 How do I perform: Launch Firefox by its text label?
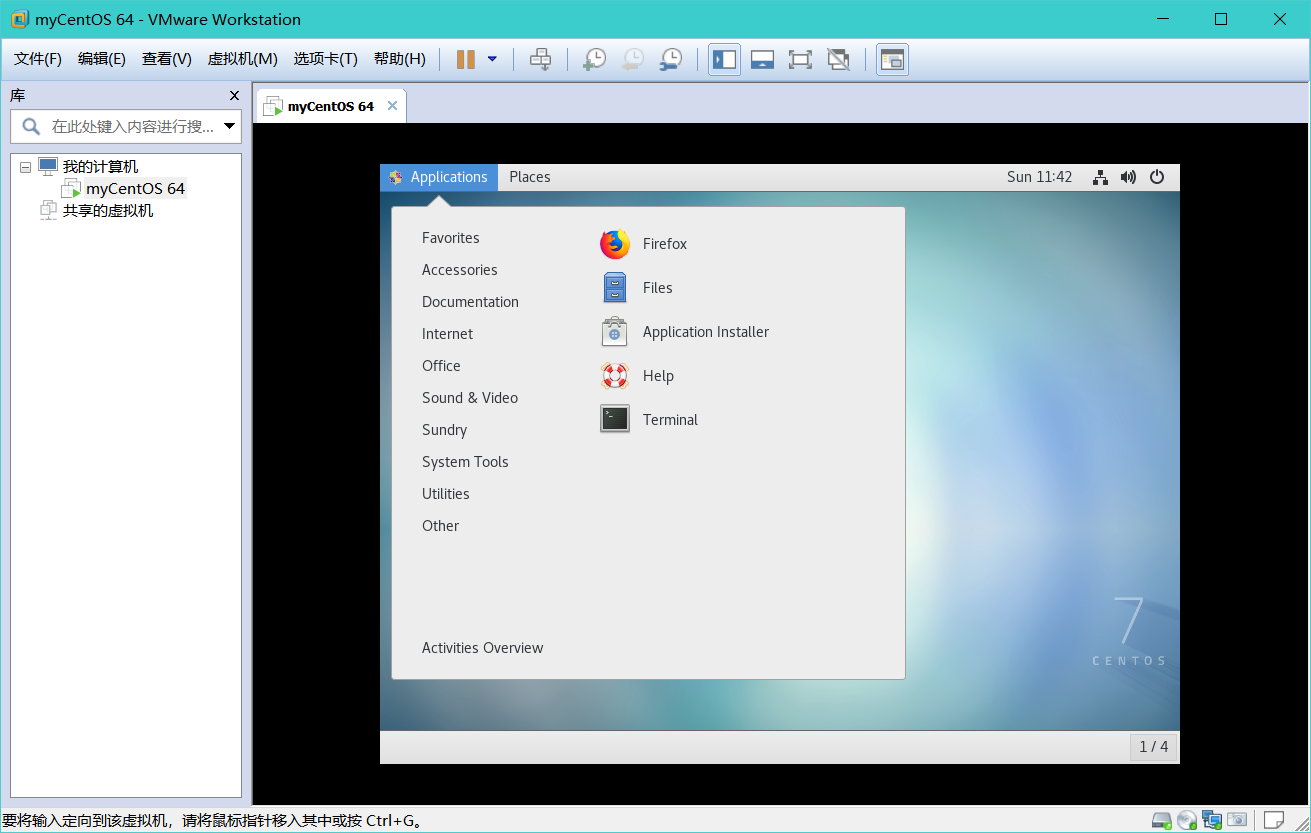click(665, 244)
